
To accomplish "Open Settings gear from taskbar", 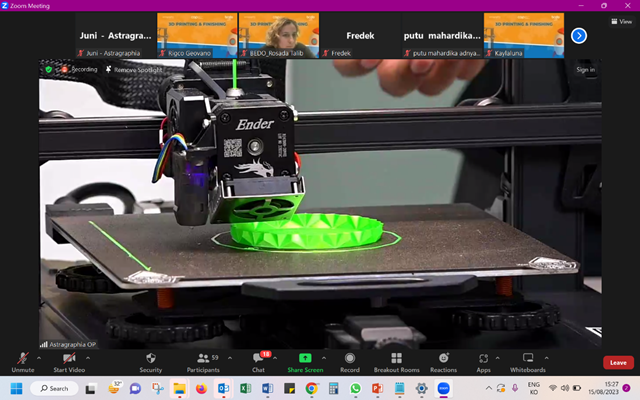I will click(x=422, y=388).
